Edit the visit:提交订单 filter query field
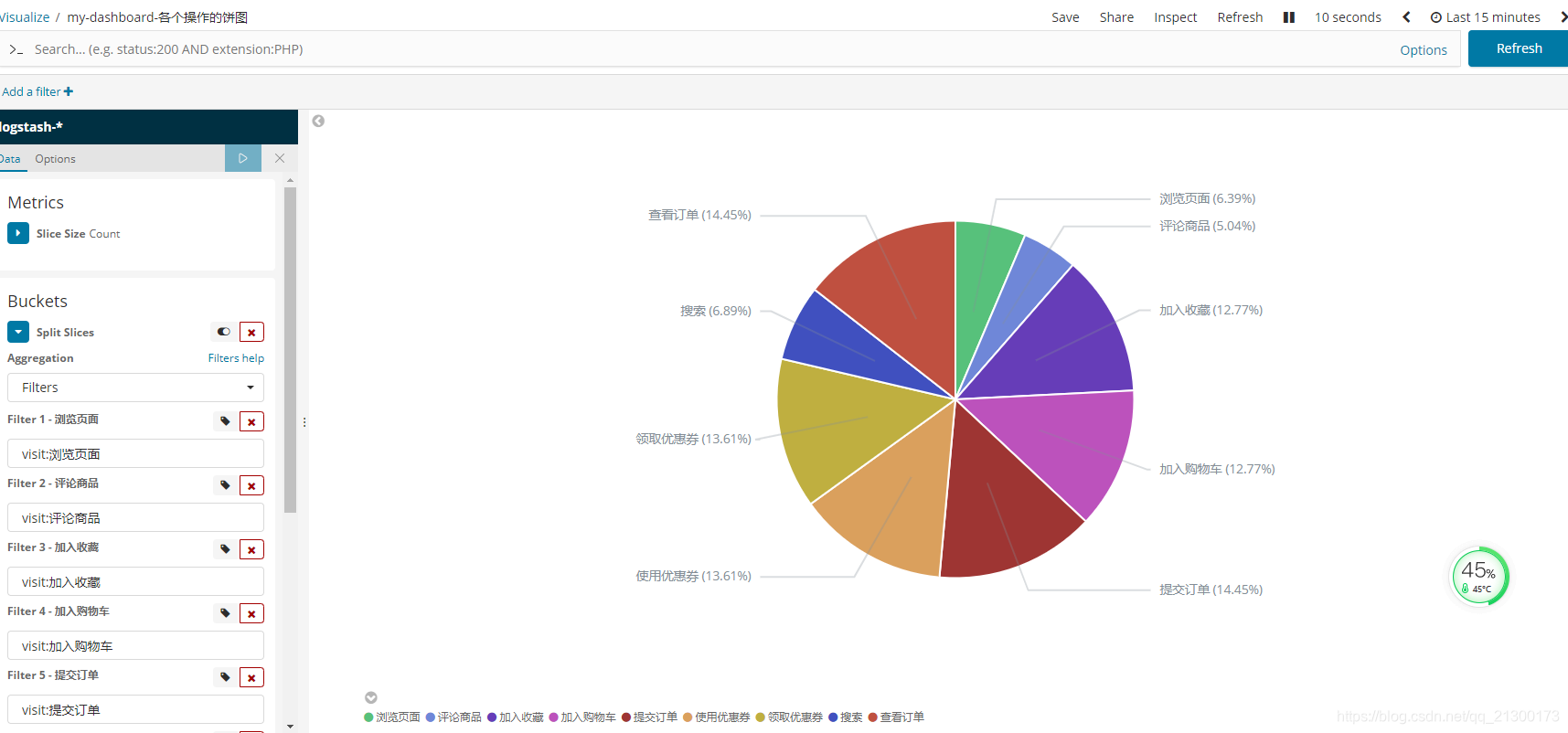Screen dimensions: 1568x733 coord(135,709)
